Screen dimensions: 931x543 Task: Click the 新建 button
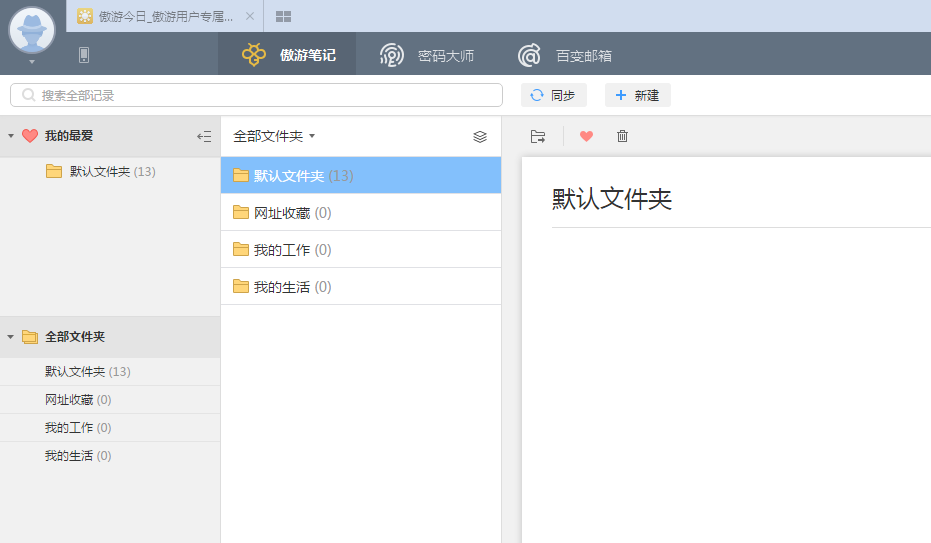[x=637, y=95]
